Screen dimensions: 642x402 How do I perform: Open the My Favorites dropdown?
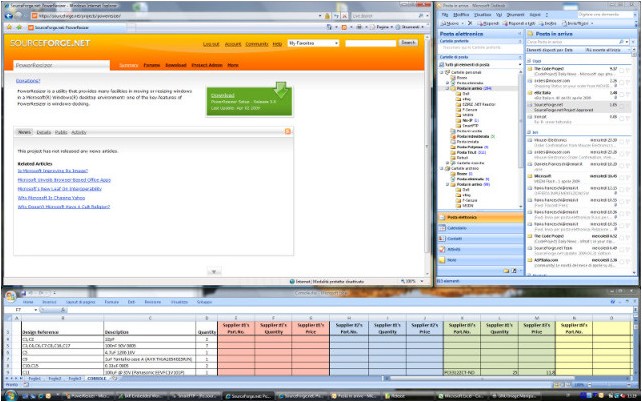(x=313, y=43)
